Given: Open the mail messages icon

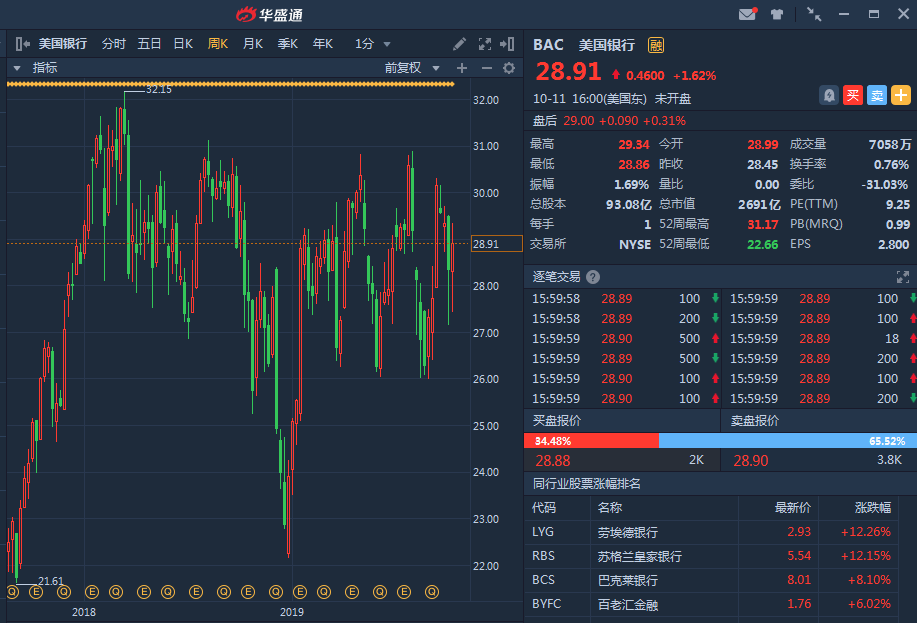Looking at the screenshot, I should click(x=747, y=14).
